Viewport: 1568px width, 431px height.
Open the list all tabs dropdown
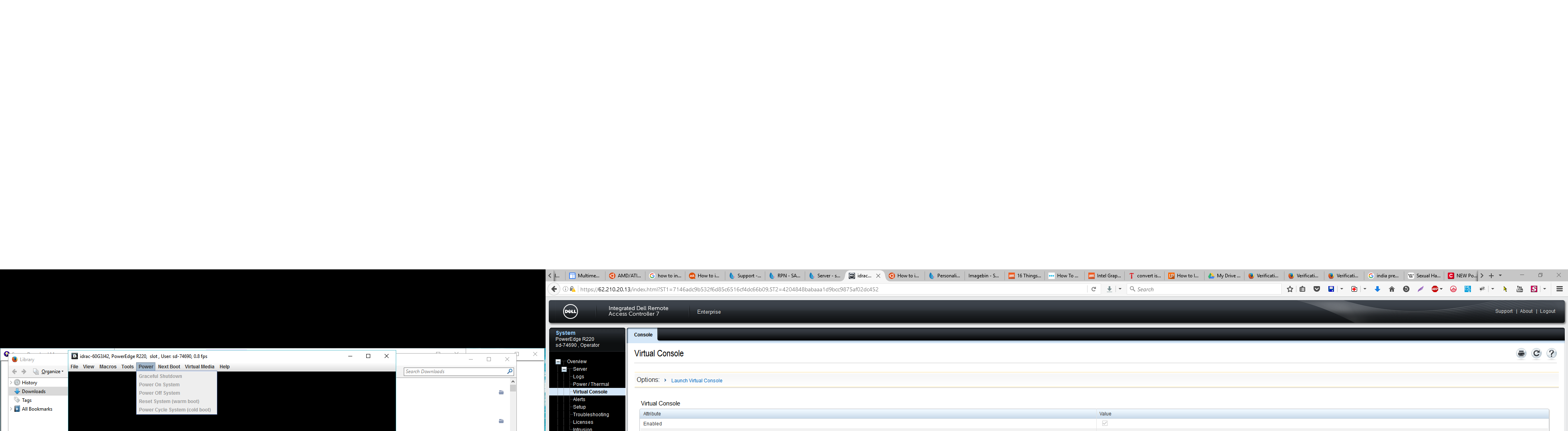pyautogui.click(x=1501, y=275)
